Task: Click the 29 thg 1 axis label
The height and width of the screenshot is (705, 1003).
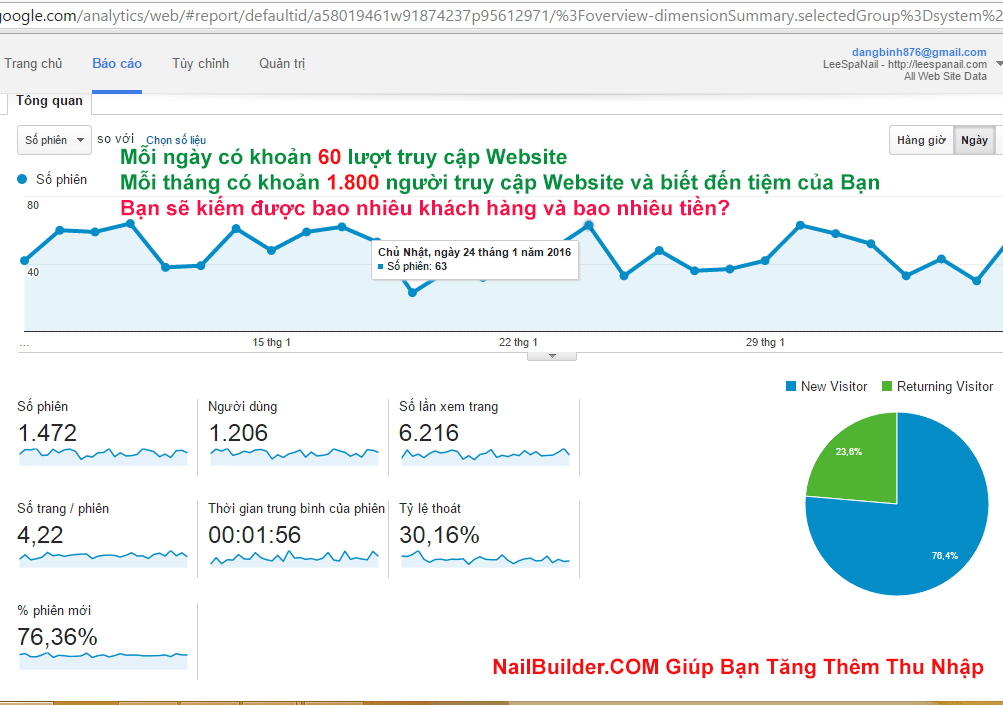Action: pos(765,342)
